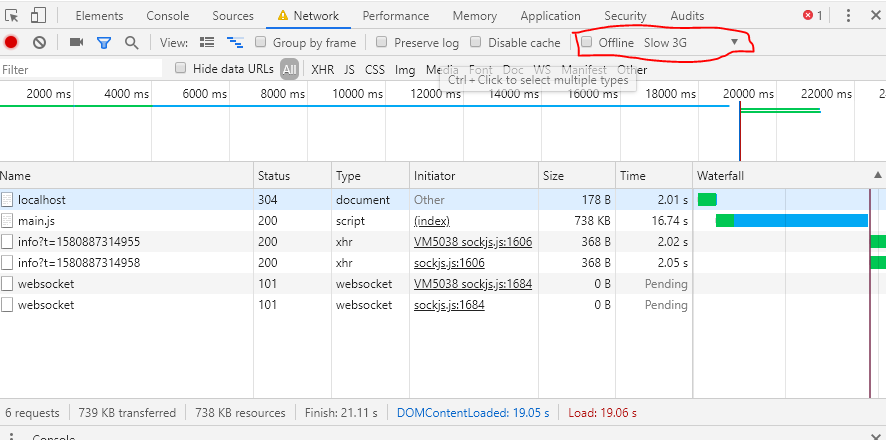Open VM5038 sockjs.js:1684 initiator link
The width and height of the screenshot is (886, 440).
coord(473,284)
